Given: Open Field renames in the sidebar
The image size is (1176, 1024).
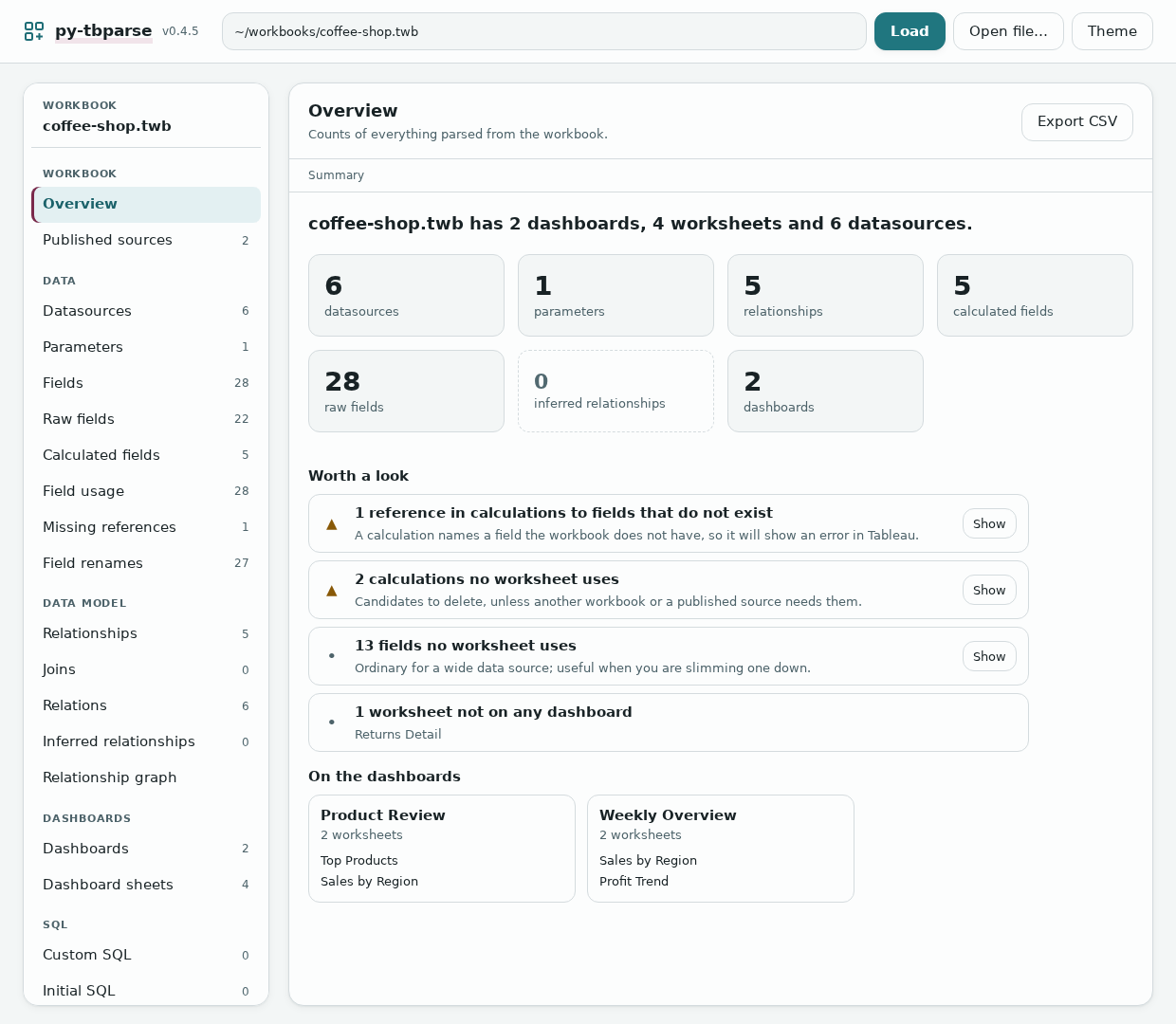Looking at the screenshot, I should pyautogui.click(x=146, y=563).
